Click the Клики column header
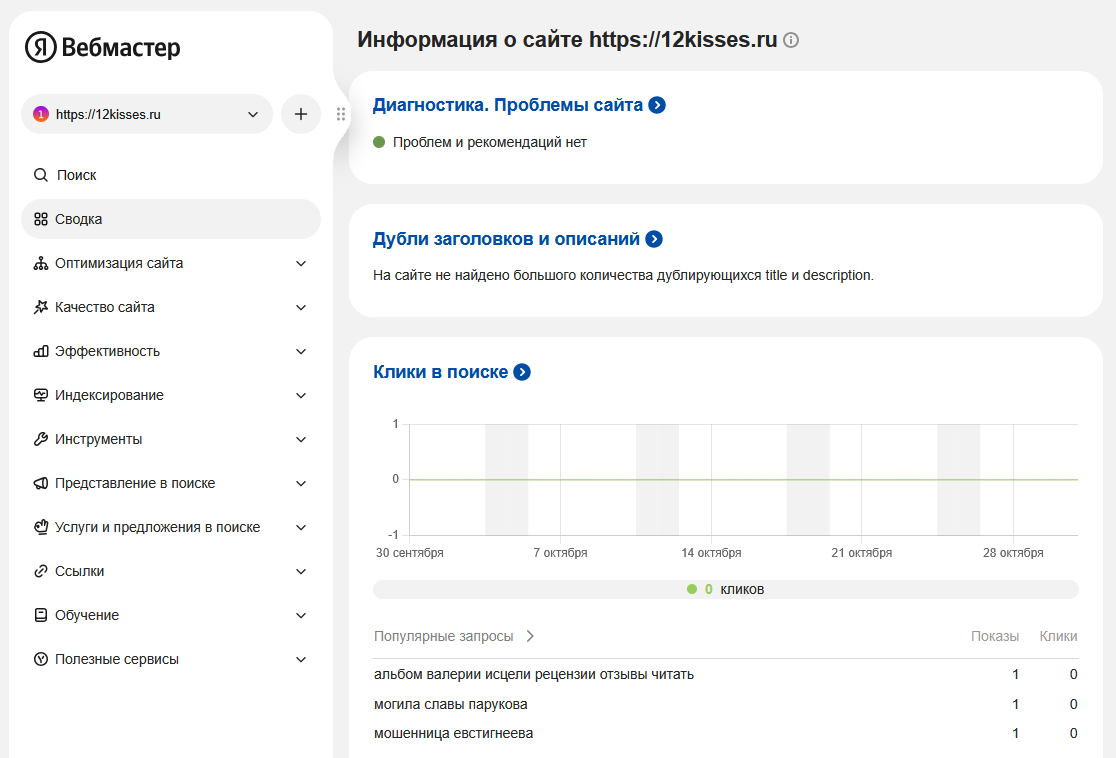This screenshot has height=758, width=1116. click(x=1058, y=636)
